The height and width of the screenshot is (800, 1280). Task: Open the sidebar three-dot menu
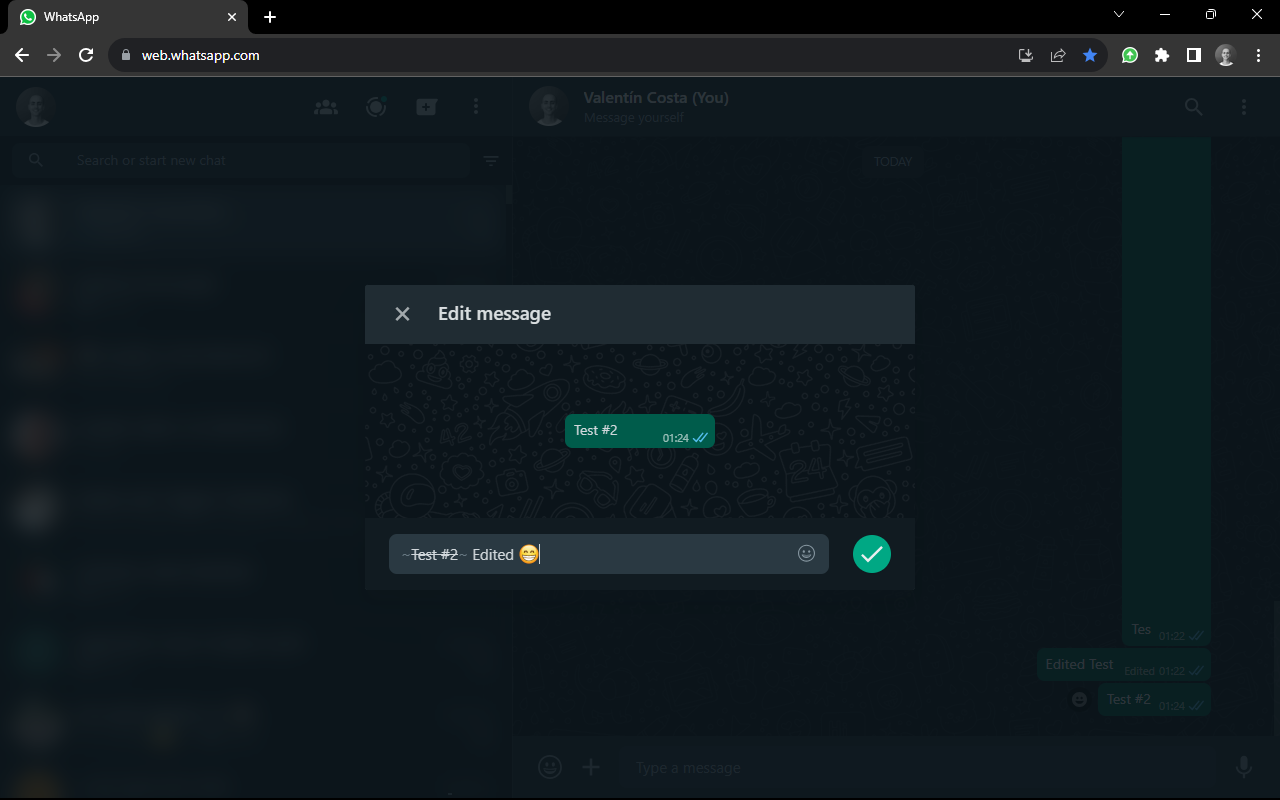(476, 106)
